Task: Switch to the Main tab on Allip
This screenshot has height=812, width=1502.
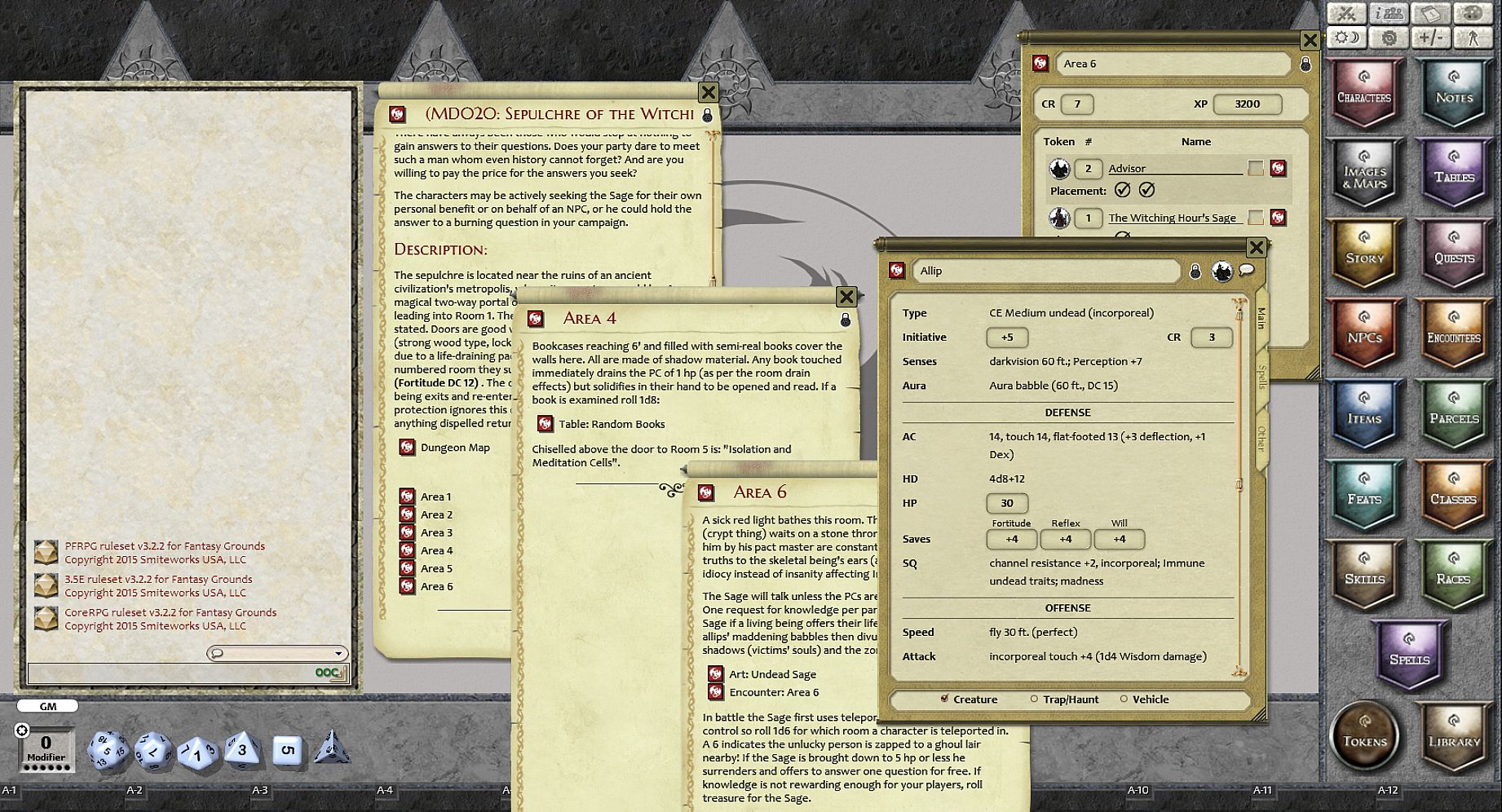Action: (x=1261, y=318)
